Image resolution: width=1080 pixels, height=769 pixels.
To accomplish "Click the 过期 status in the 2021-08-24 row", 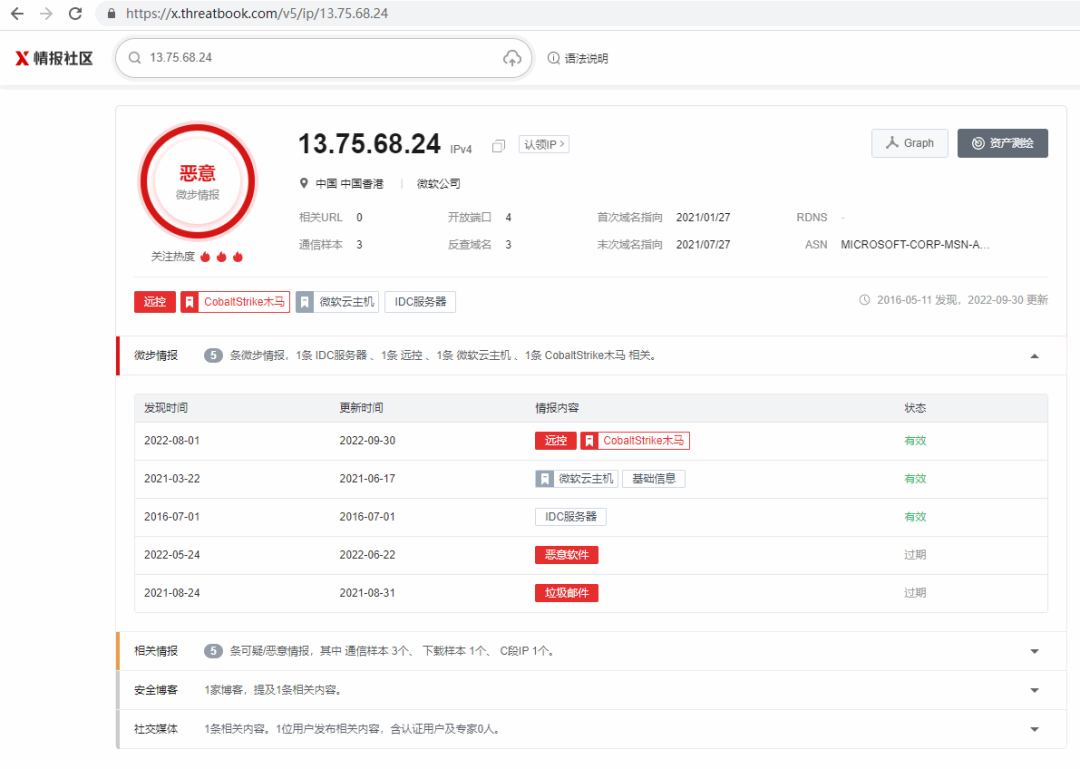I will point(915,593).
